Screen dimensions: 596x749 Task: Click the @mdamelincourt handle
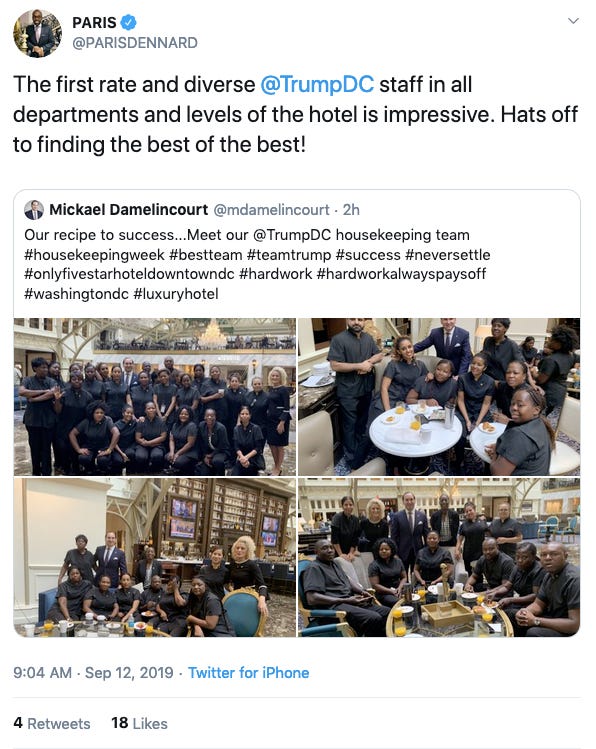(x=271, y=210)
